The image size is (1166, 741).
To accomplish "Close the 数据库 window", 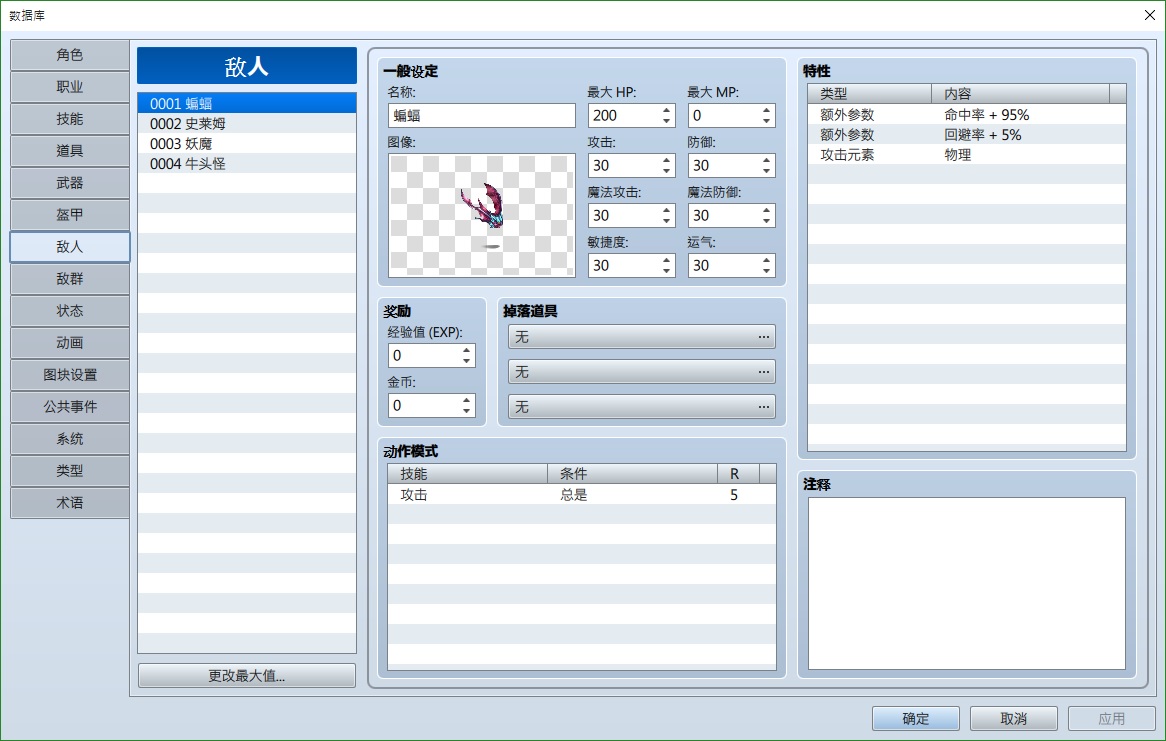I will 1149,15.
